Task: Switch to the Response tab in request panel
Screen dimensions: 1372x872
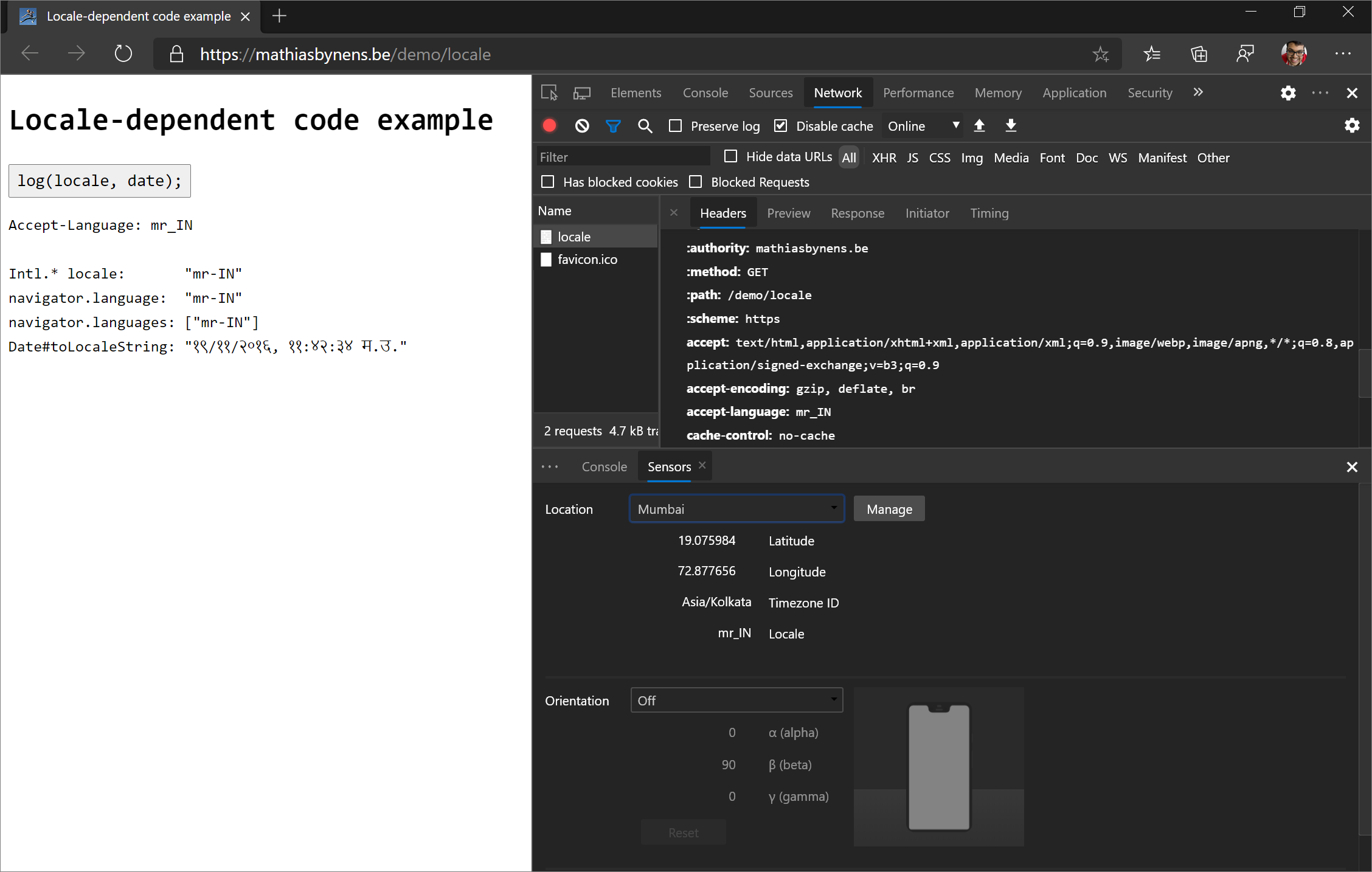Action: click(x=856, y=212)
